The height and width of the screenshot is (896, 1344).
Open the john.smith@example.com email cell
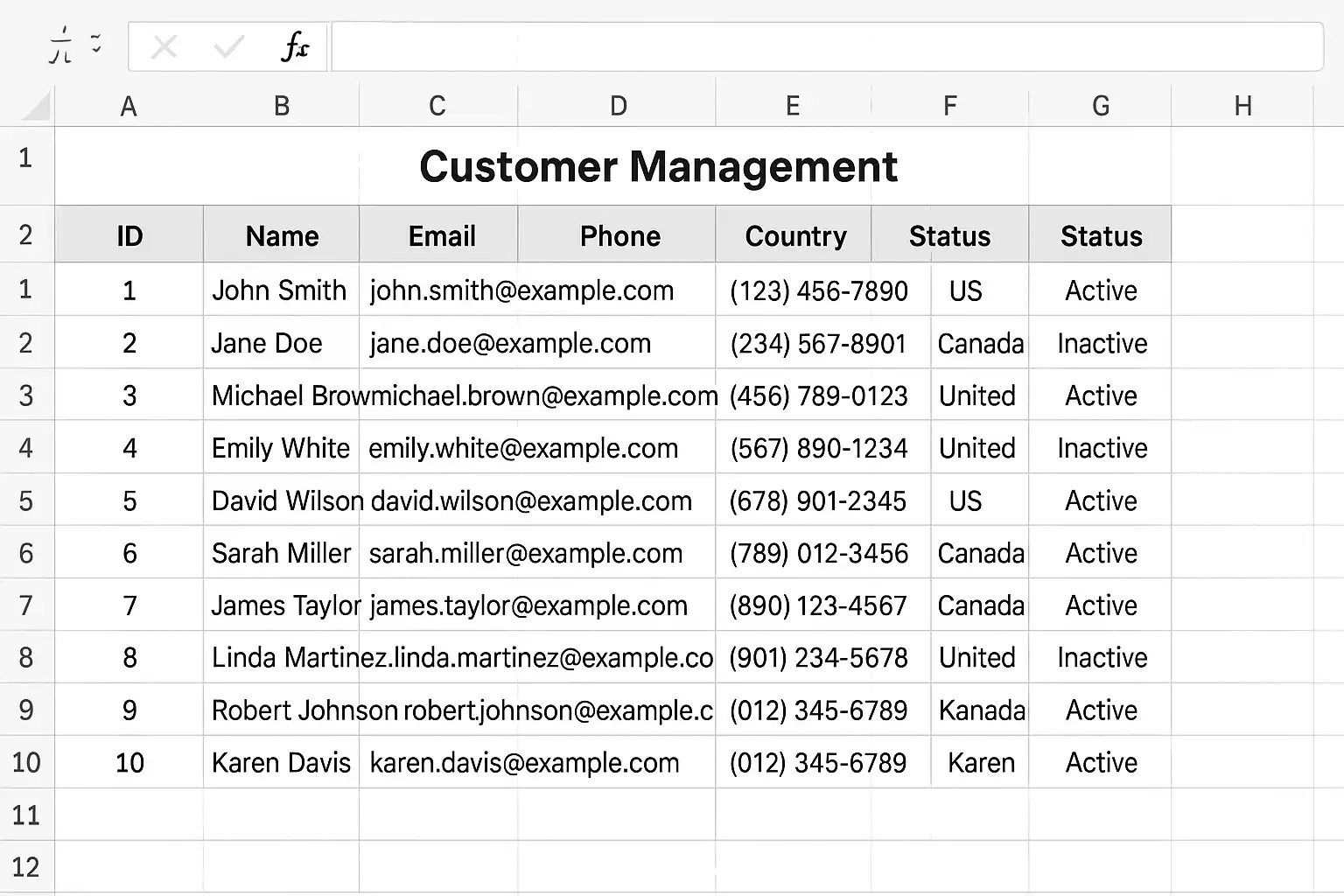[521, 290]
